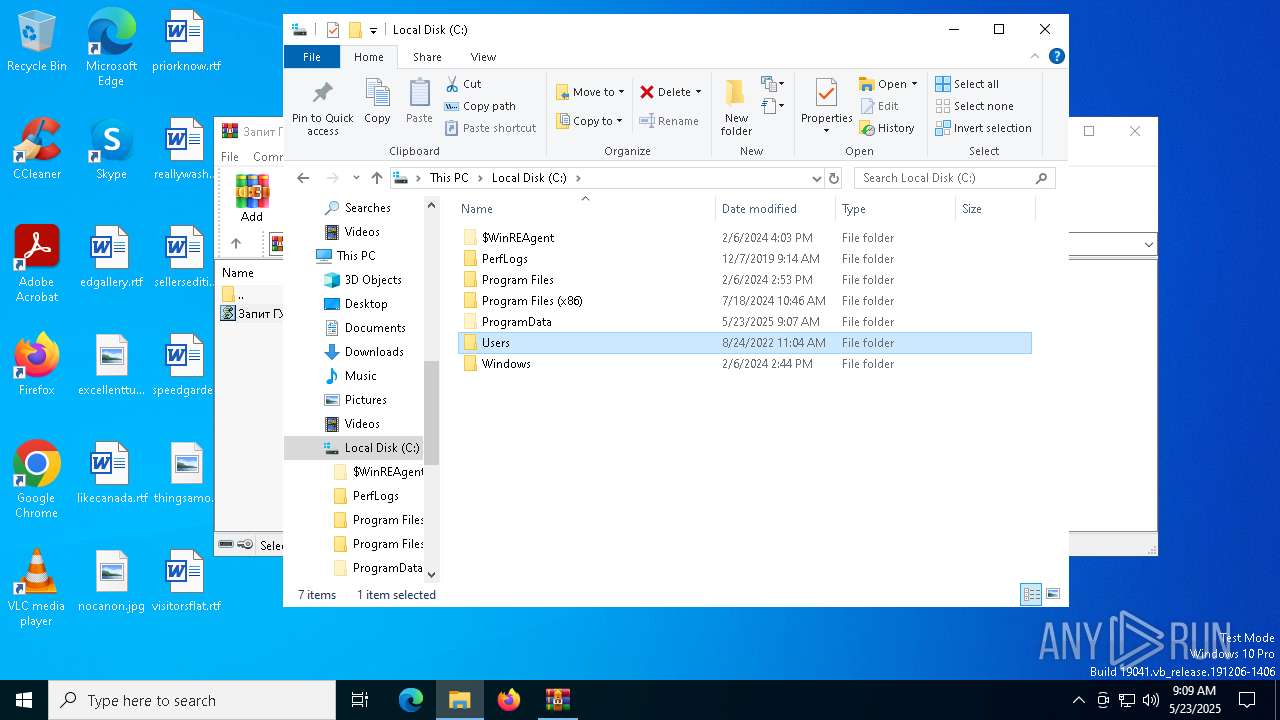
Task: Select Downloads in navigation pane
Action: pyautogui.click(x=374, y=352)
